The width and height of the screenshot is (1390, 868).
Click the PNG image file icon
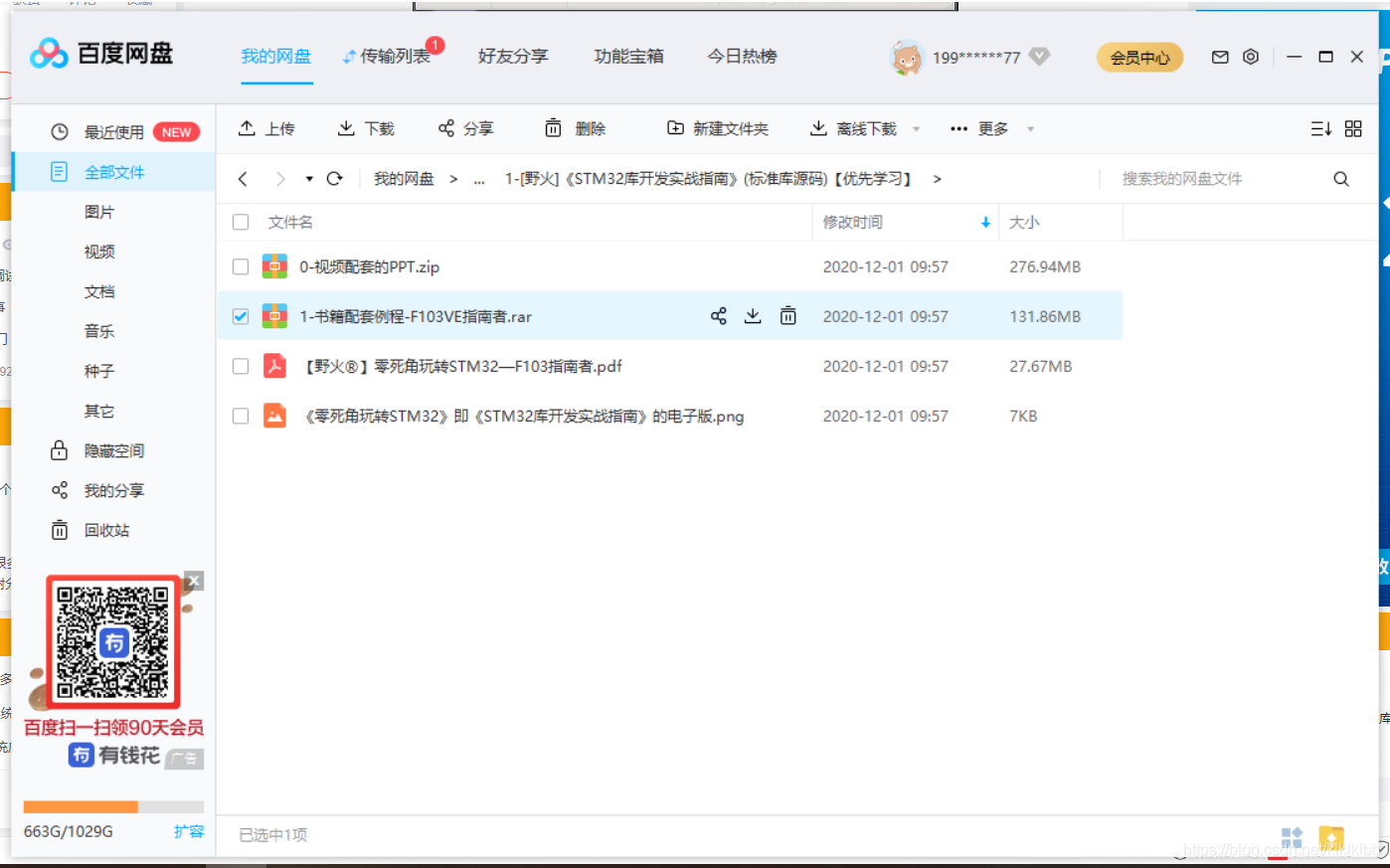point(274,416)
